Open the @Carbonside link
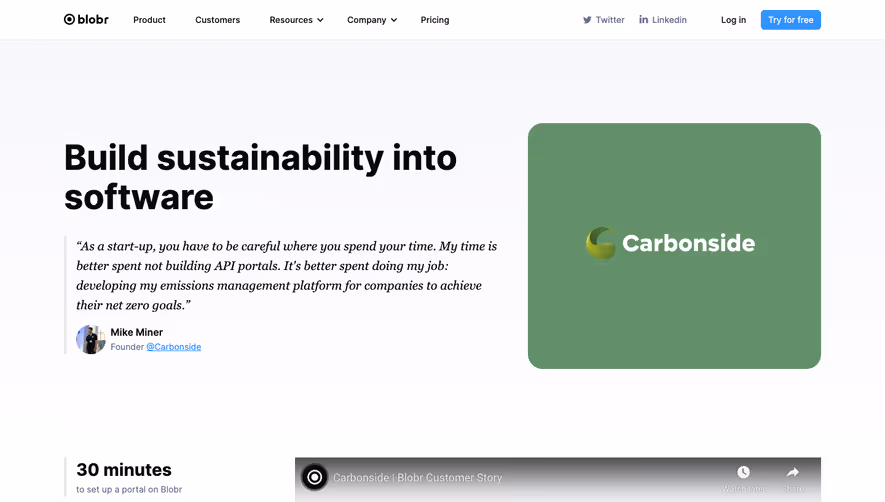The image size is (885, 502). (x=174, y=347)
